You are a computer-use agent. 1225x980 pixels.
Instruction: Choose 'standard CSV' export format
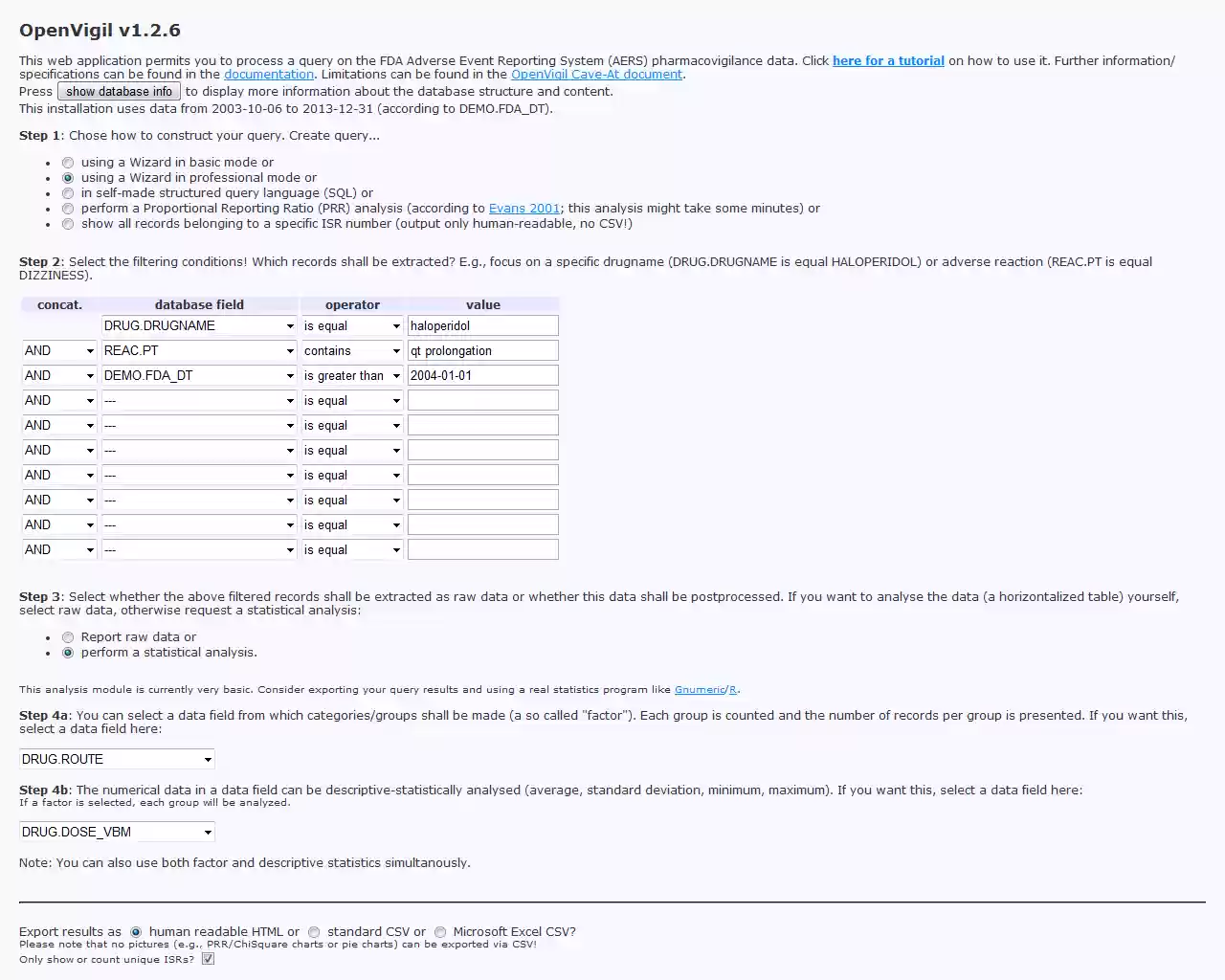click(314, 931)
